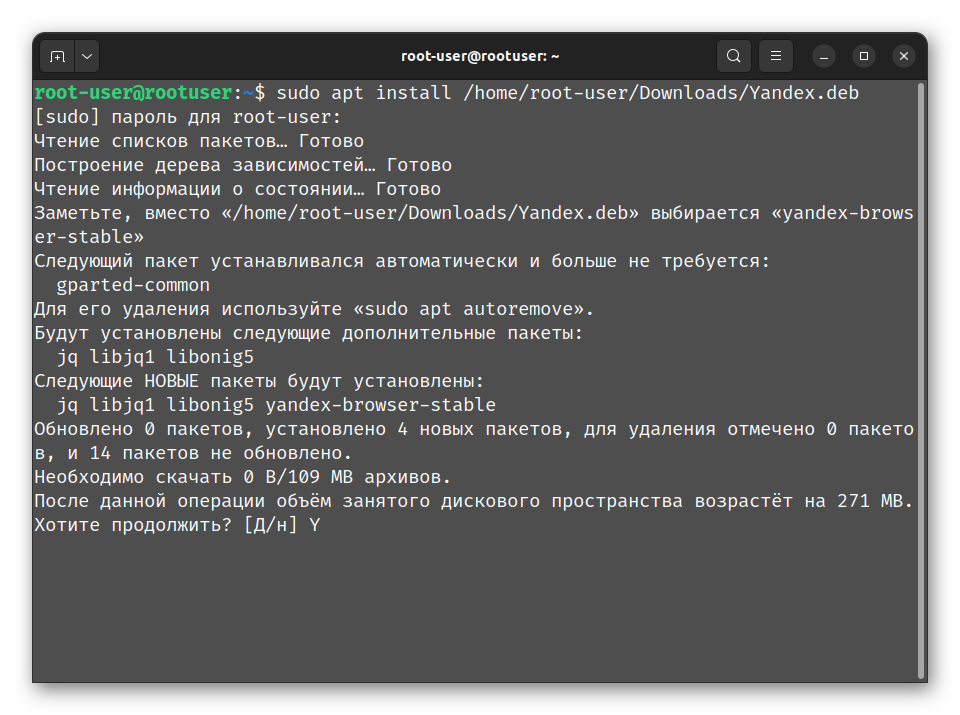Click the green root-user@rootuser prompt text
The image size is (960, 715).
point(132,93)
